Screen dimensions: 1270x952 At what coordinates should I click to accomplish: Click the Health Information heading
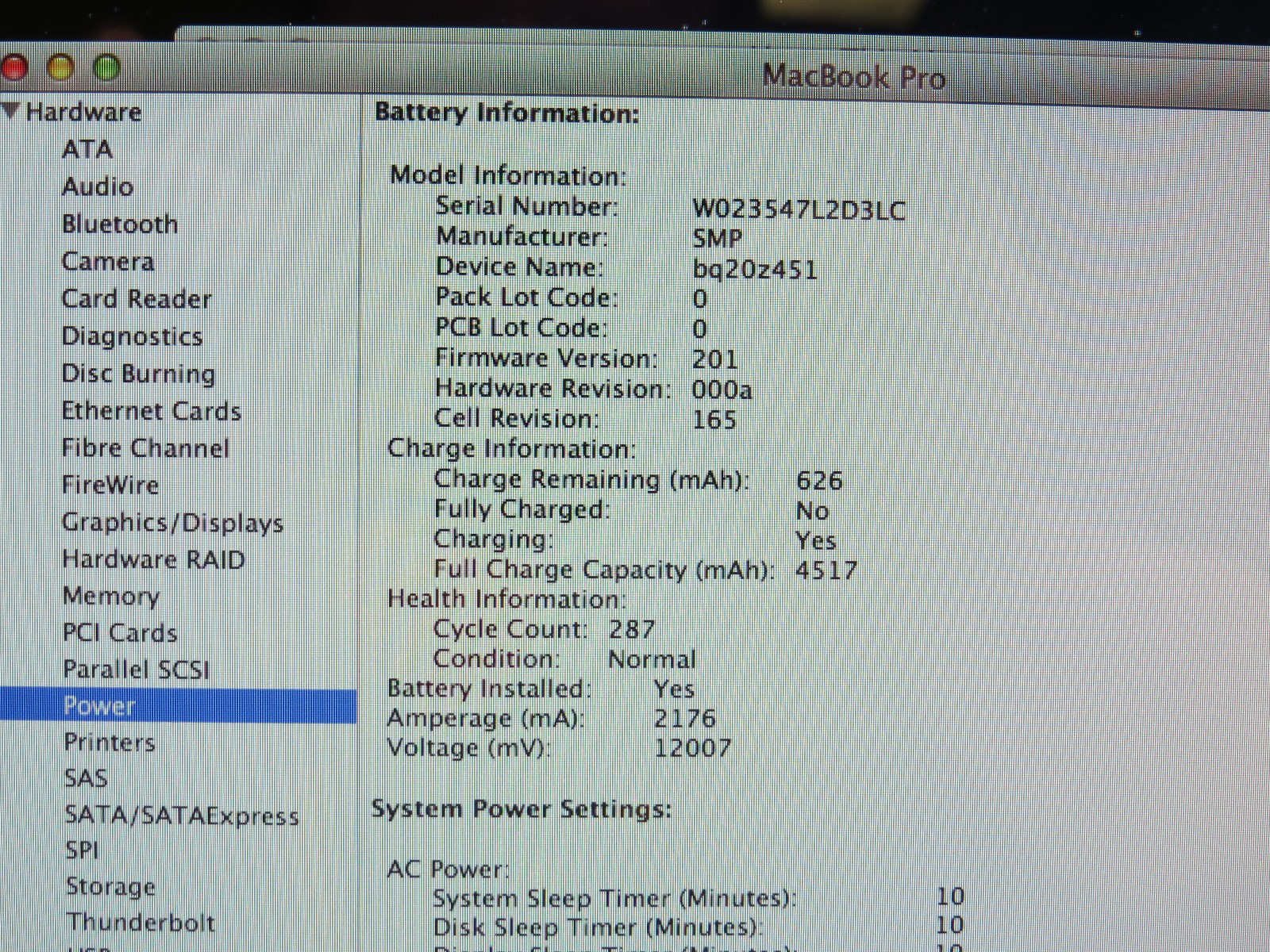click(x=507, y=599)
